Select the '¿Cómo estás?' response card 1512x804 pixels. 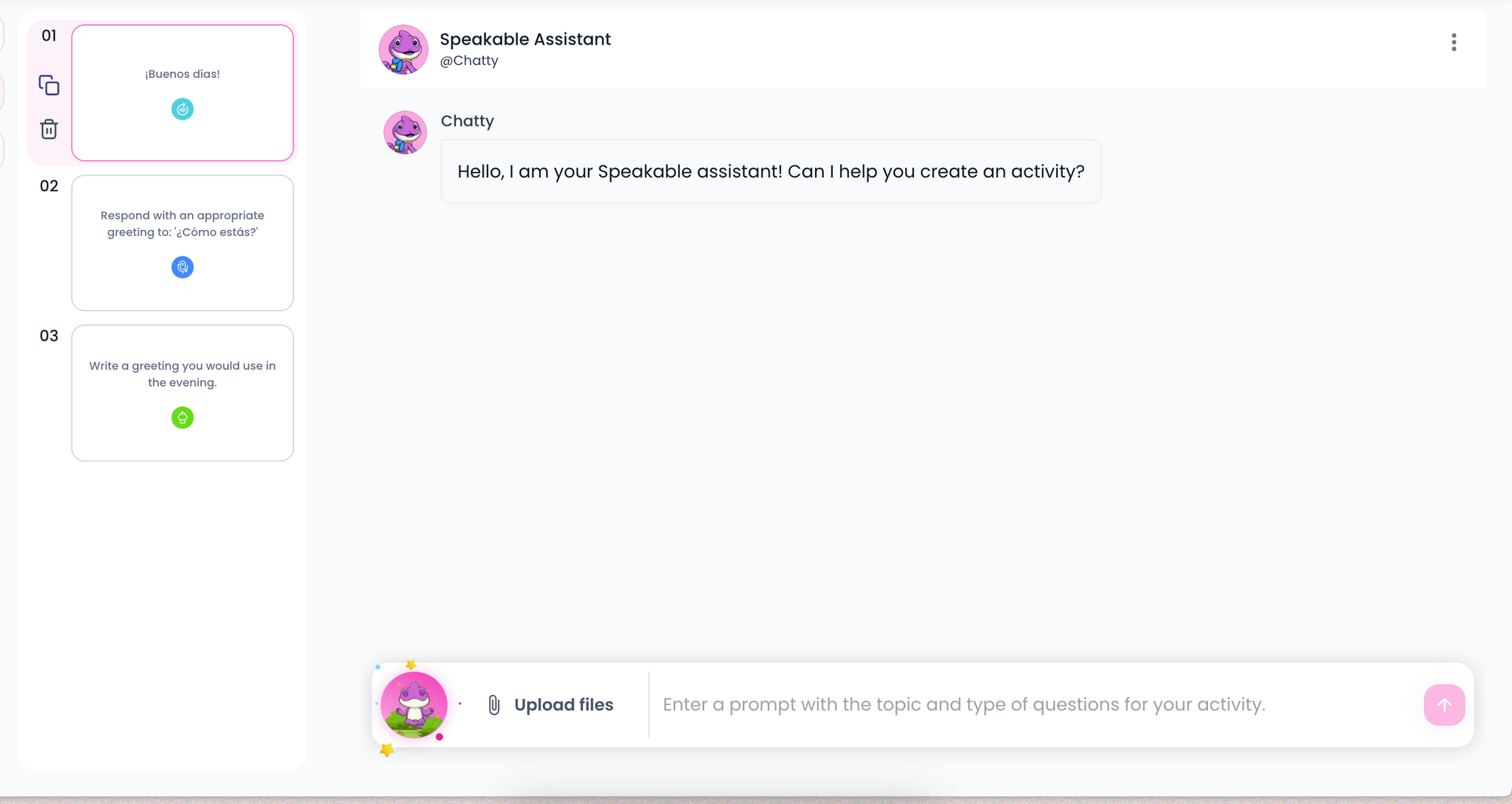click(x=182, y=243)
